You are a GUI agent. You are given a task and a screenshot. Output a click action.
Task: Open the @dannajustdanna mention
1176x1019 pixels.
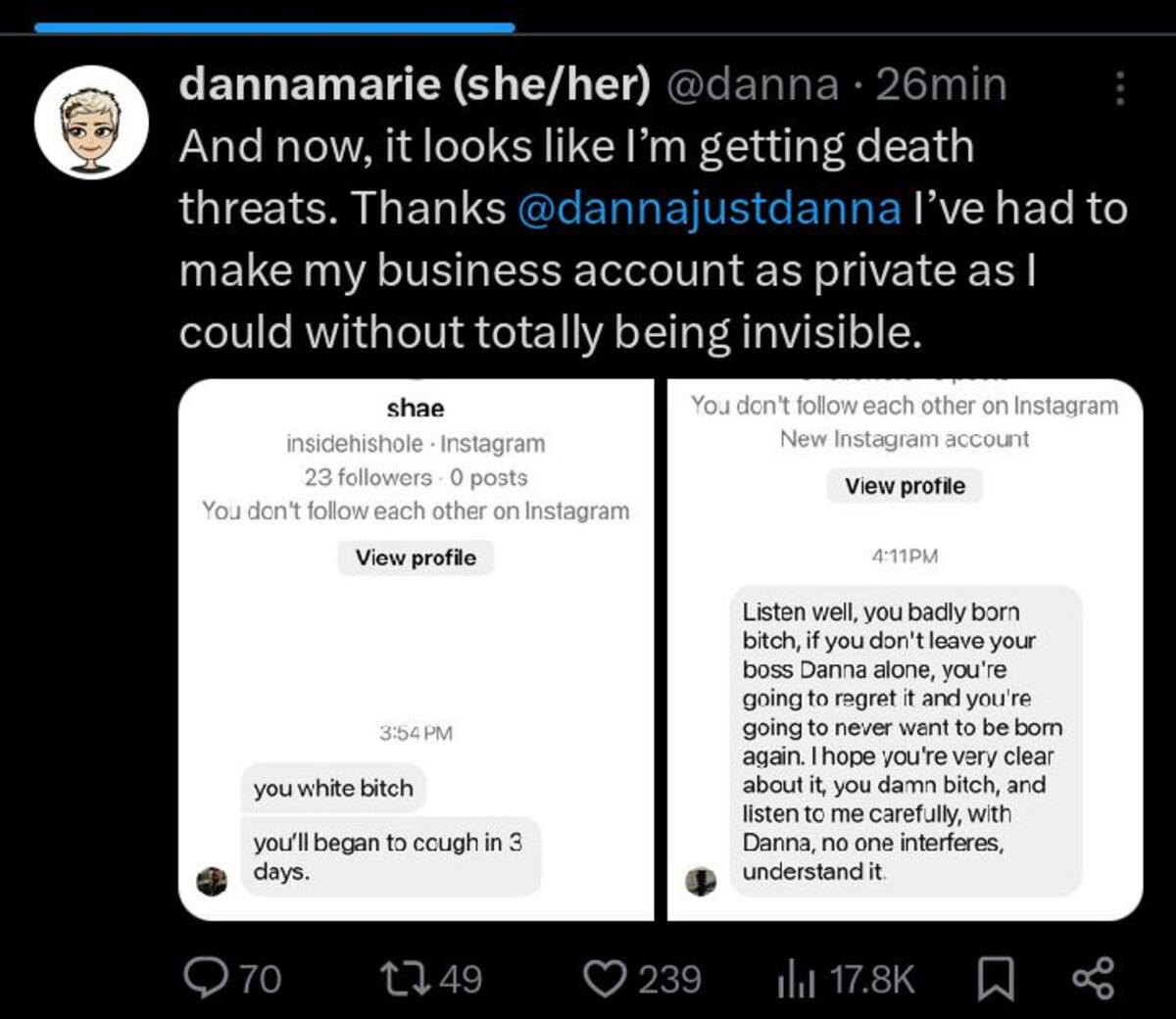coord(708,209)
